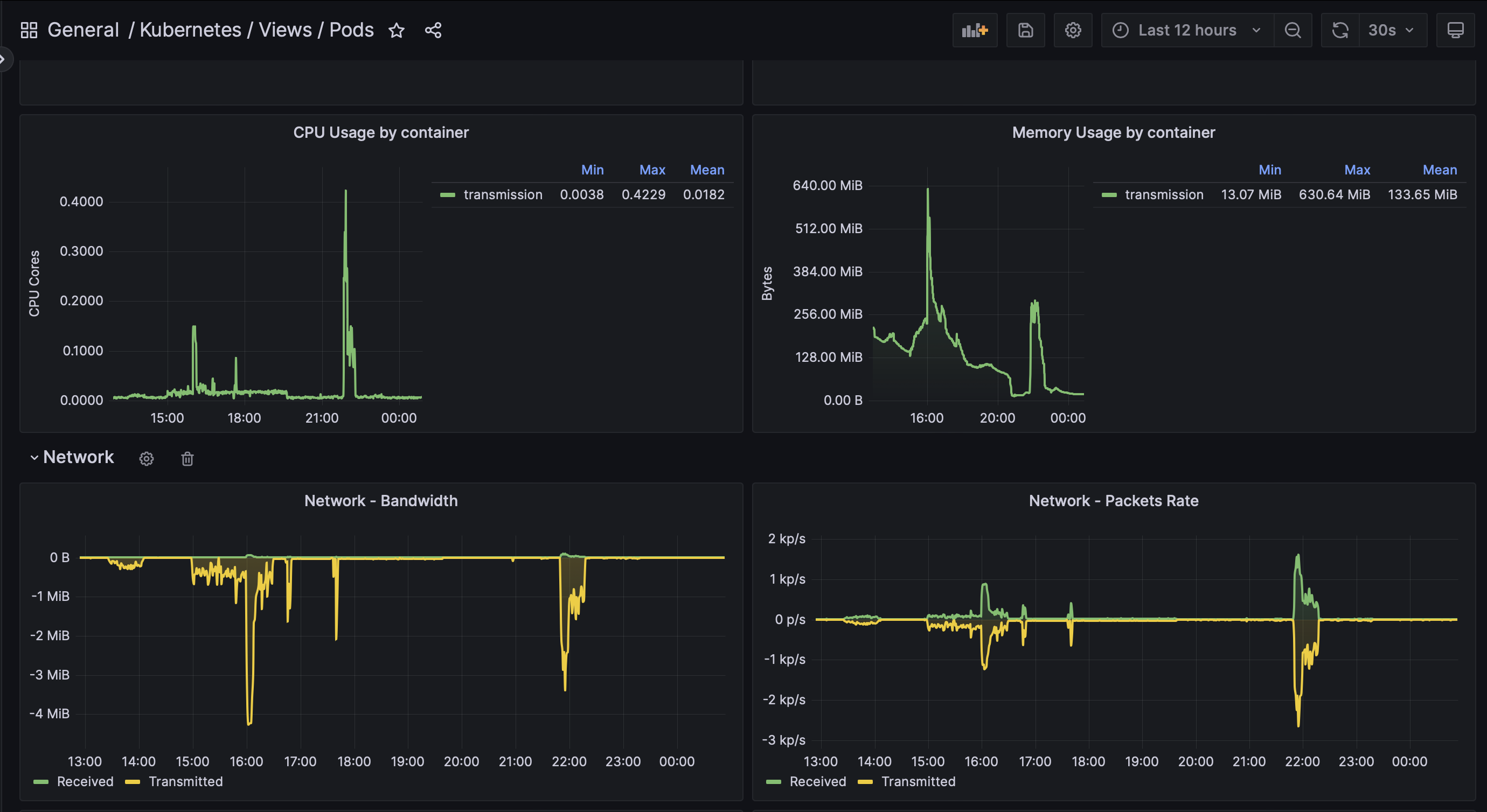Add a new panel to dashboard

click(975, 30)
